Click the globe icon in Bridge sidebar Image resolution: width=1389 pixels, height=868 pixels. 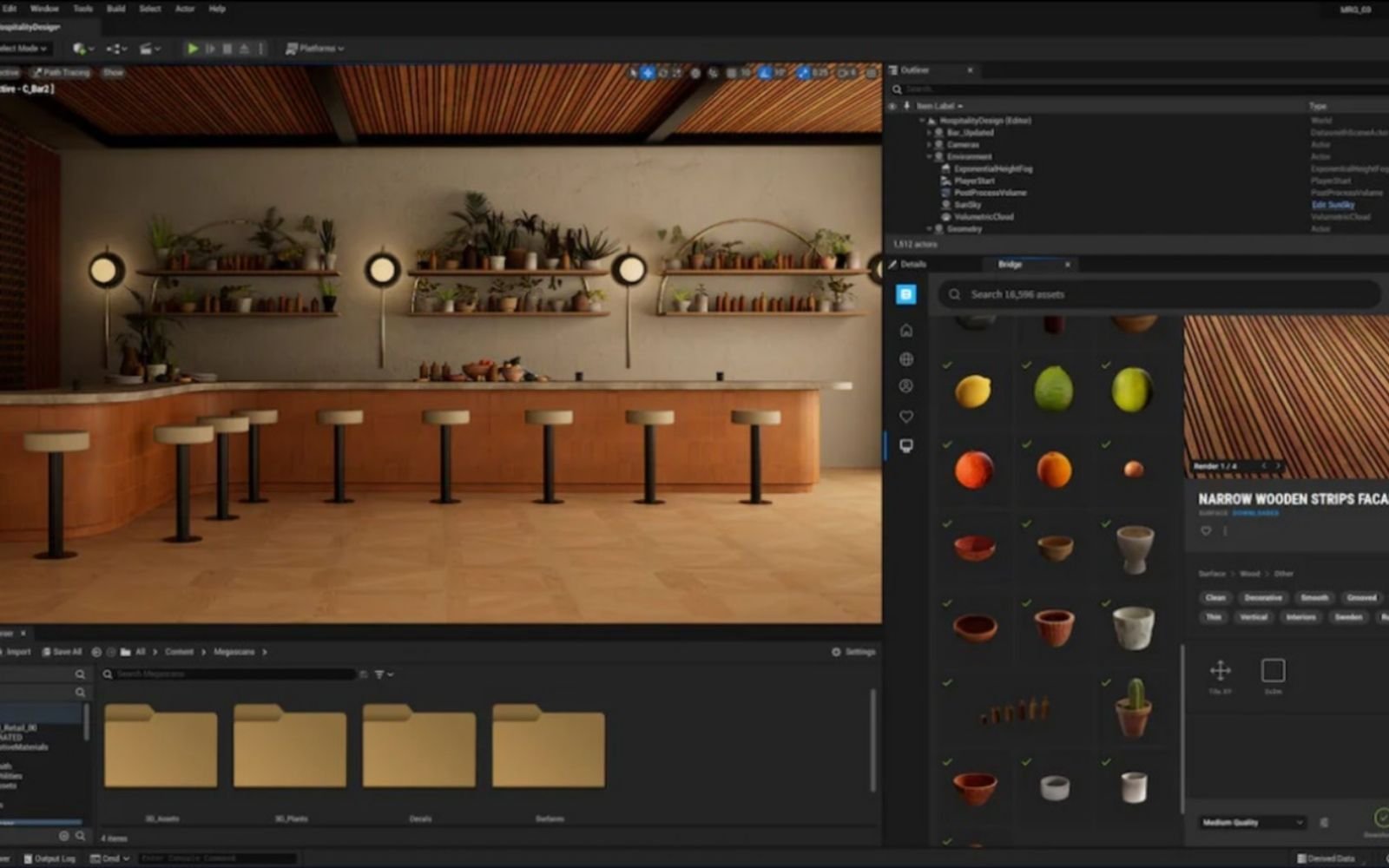coord(905,359)
